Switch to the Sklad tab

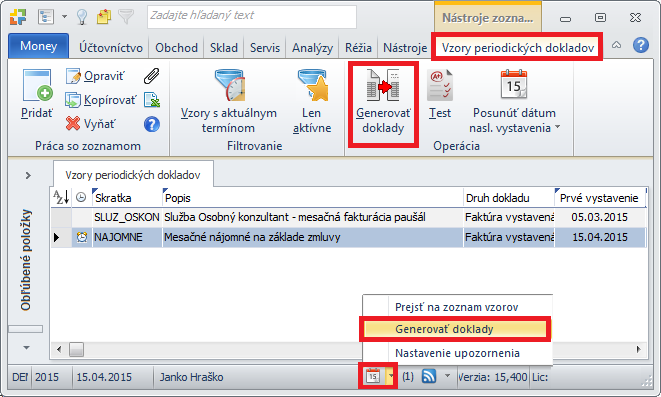(224, 48)
